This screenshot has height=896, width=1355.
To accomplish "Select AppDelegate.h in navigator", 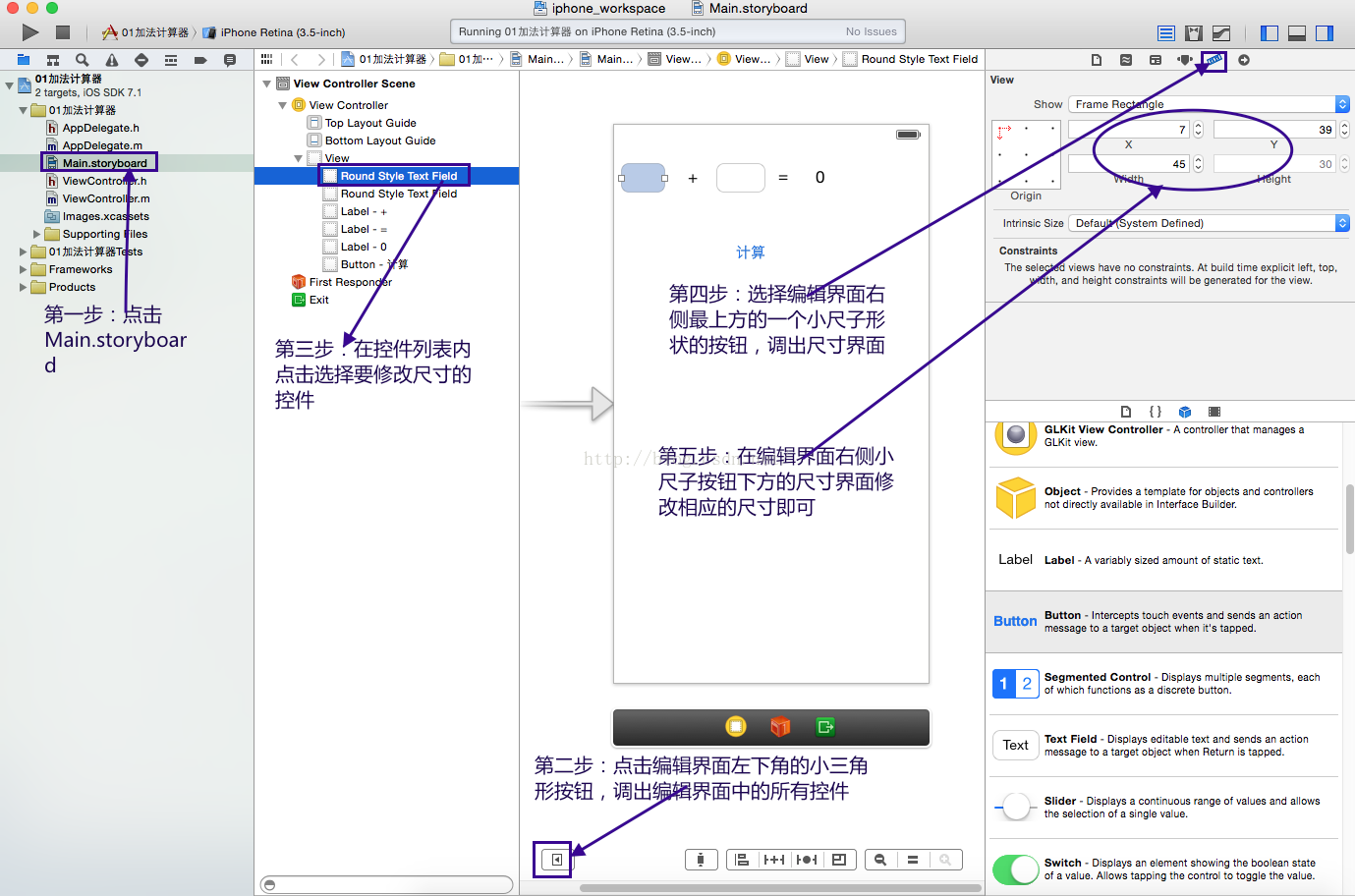I will 92,128.
